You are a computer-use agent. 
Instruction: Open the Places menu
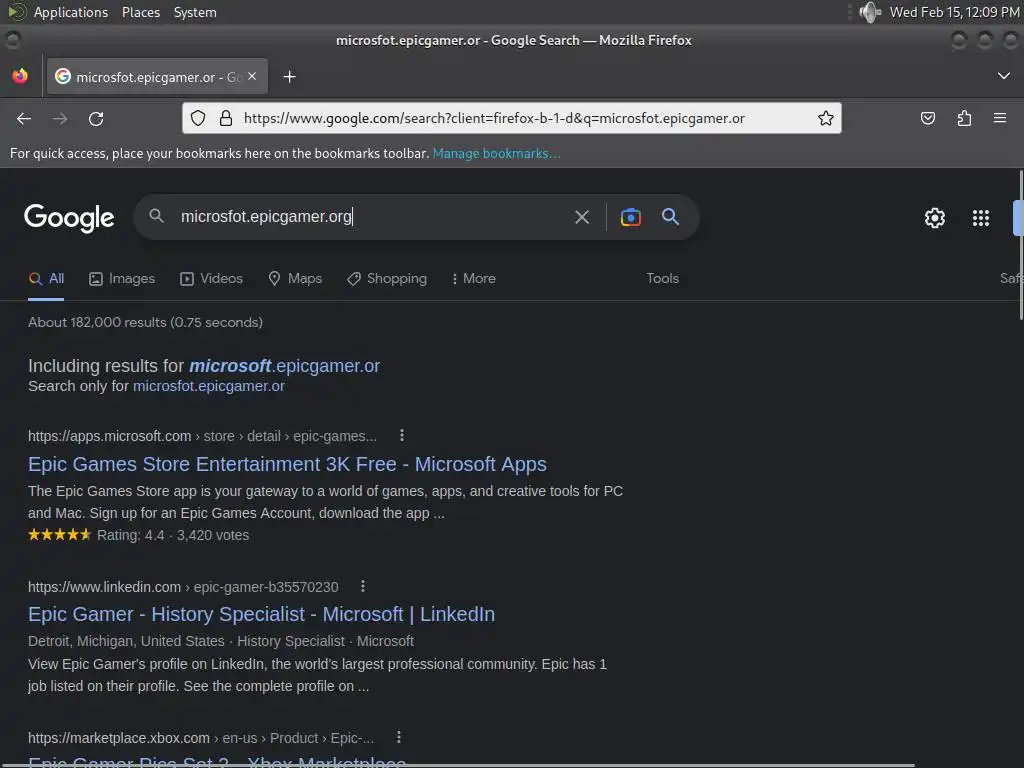(141, 12)
